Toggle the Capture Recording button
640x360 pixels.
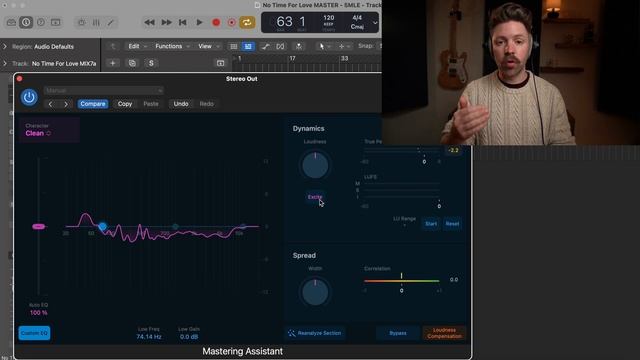(x=231, y=22)
